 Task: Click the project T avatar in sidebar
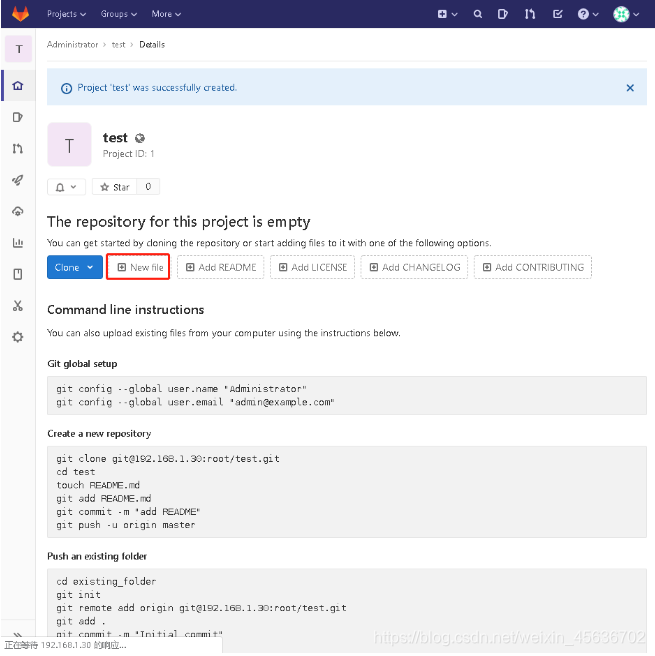[x=18, y=49]
